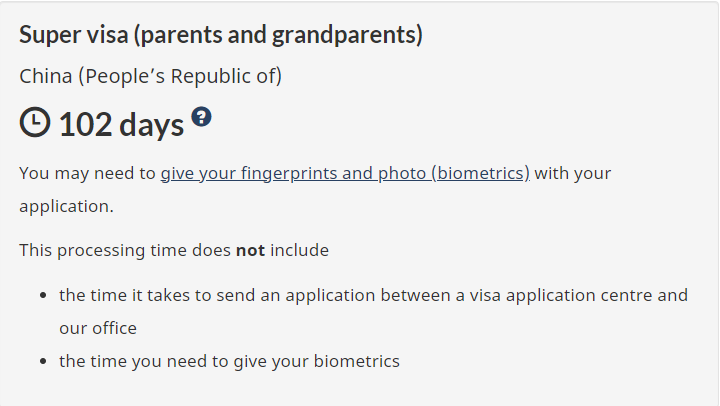The width and height of the screenshot is (720, 406).
Task: Click the second bullet point marker
Action: click(x=44, y=361)
